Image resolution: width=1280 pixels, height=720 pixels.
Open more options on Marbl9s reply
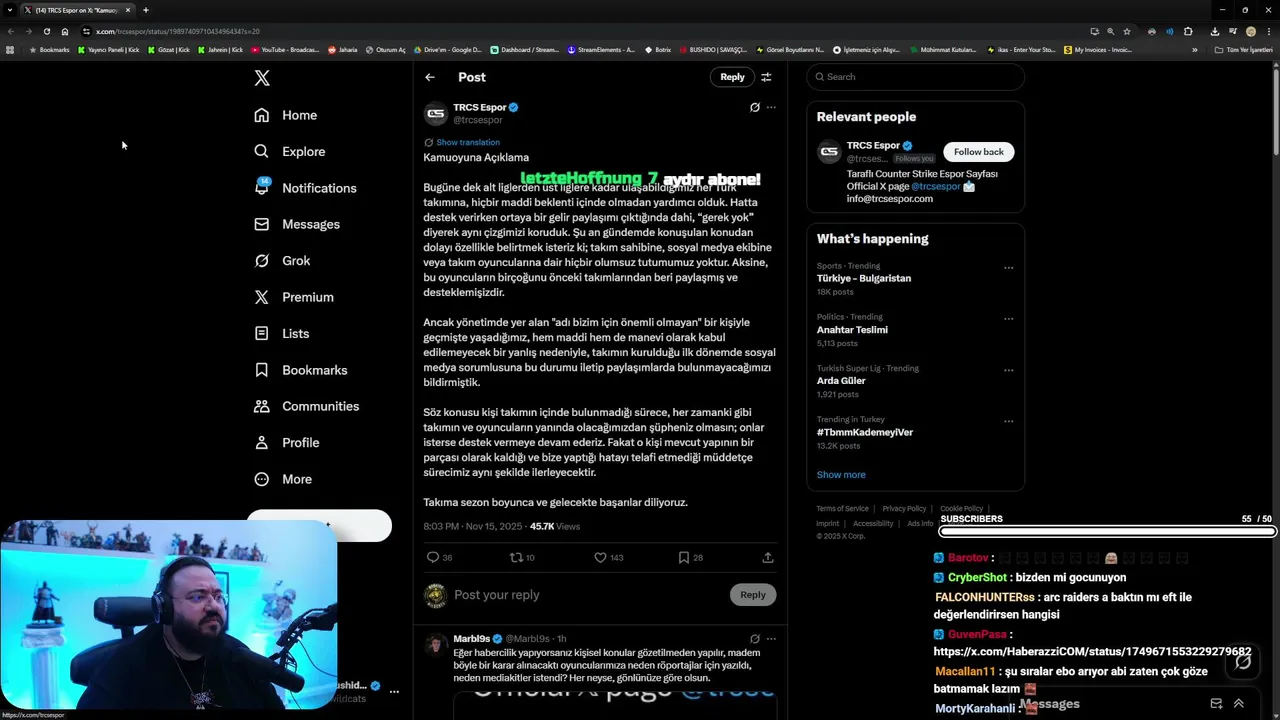(771, 638)
